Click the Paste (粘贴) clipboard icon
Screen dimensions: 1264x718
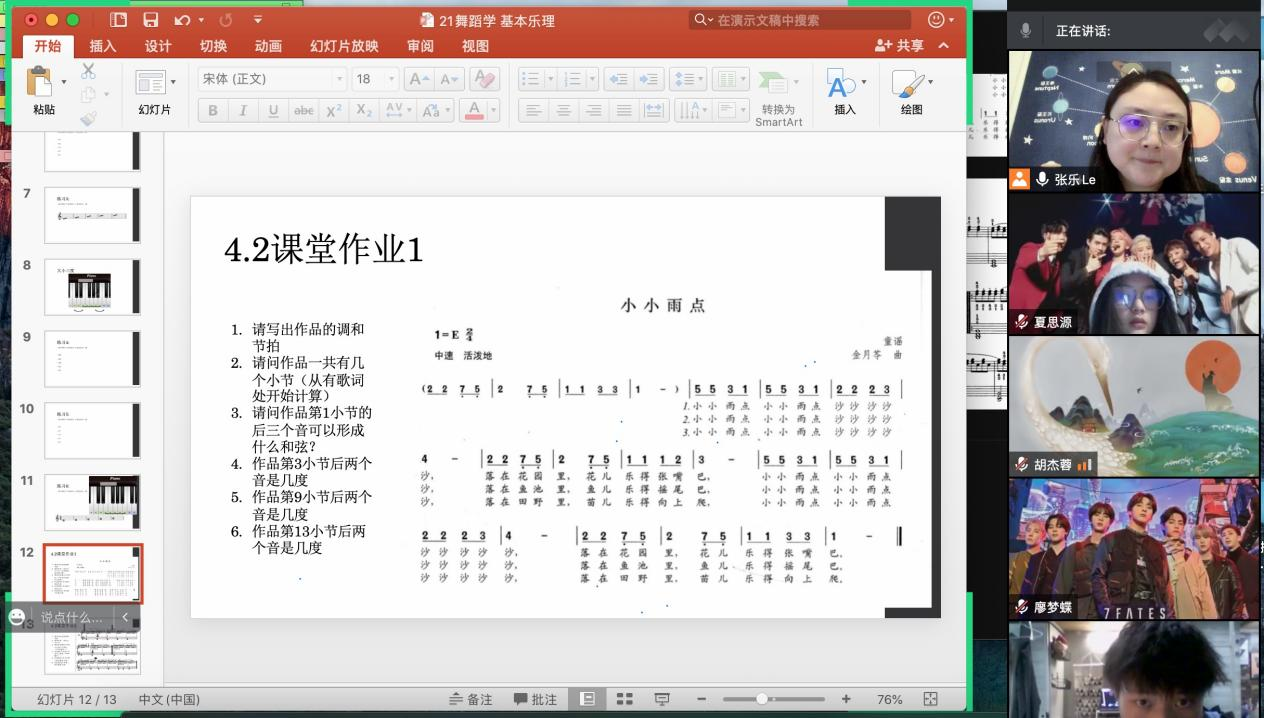point(40,82)
